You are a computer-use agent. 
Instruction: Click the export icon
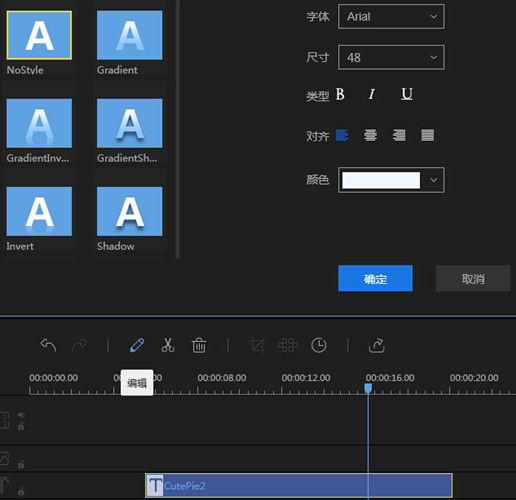coord(377,345)
